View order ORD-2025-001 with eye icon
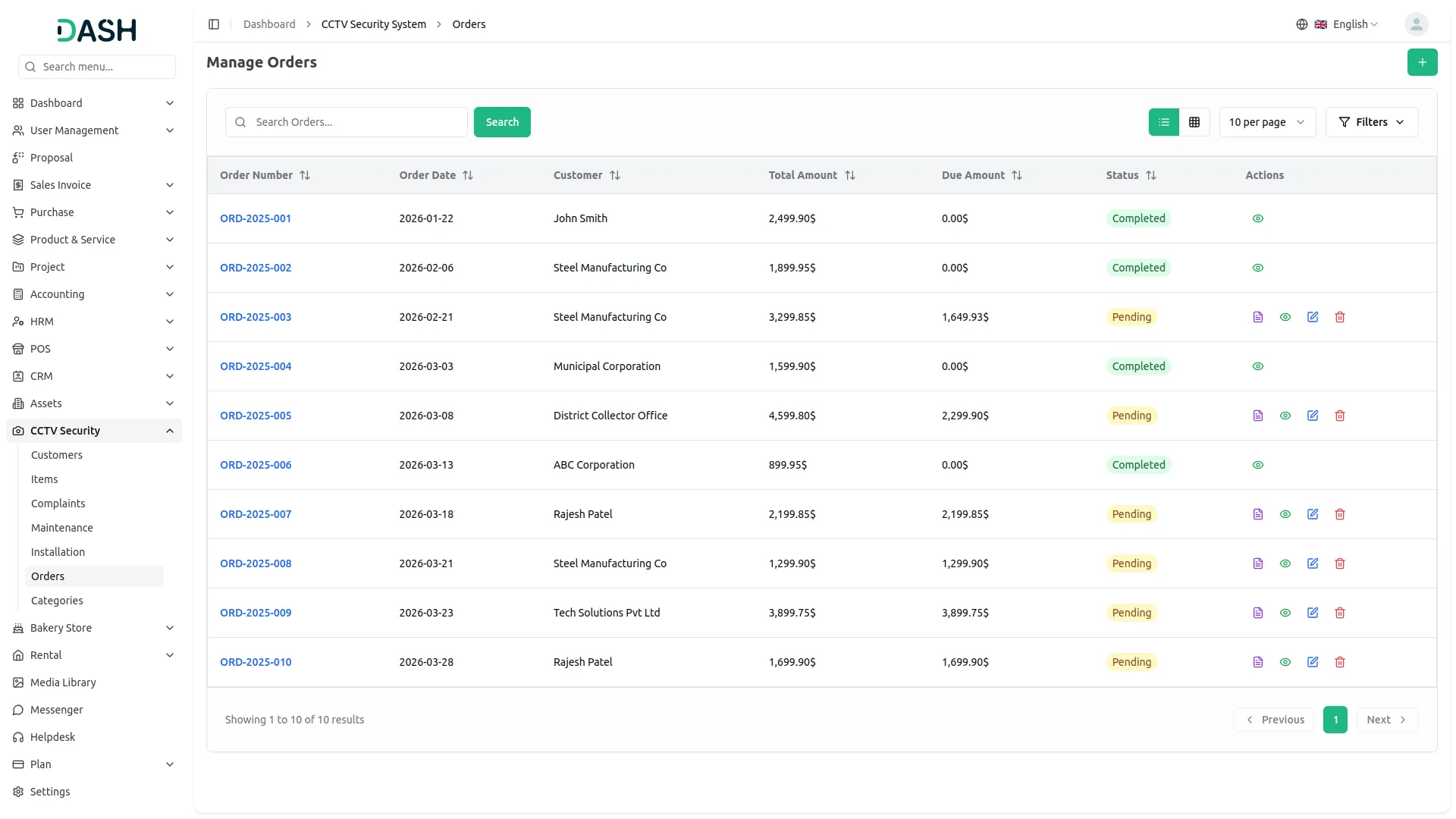This screenshot has width=1456, height=819. click(1258, 218)
